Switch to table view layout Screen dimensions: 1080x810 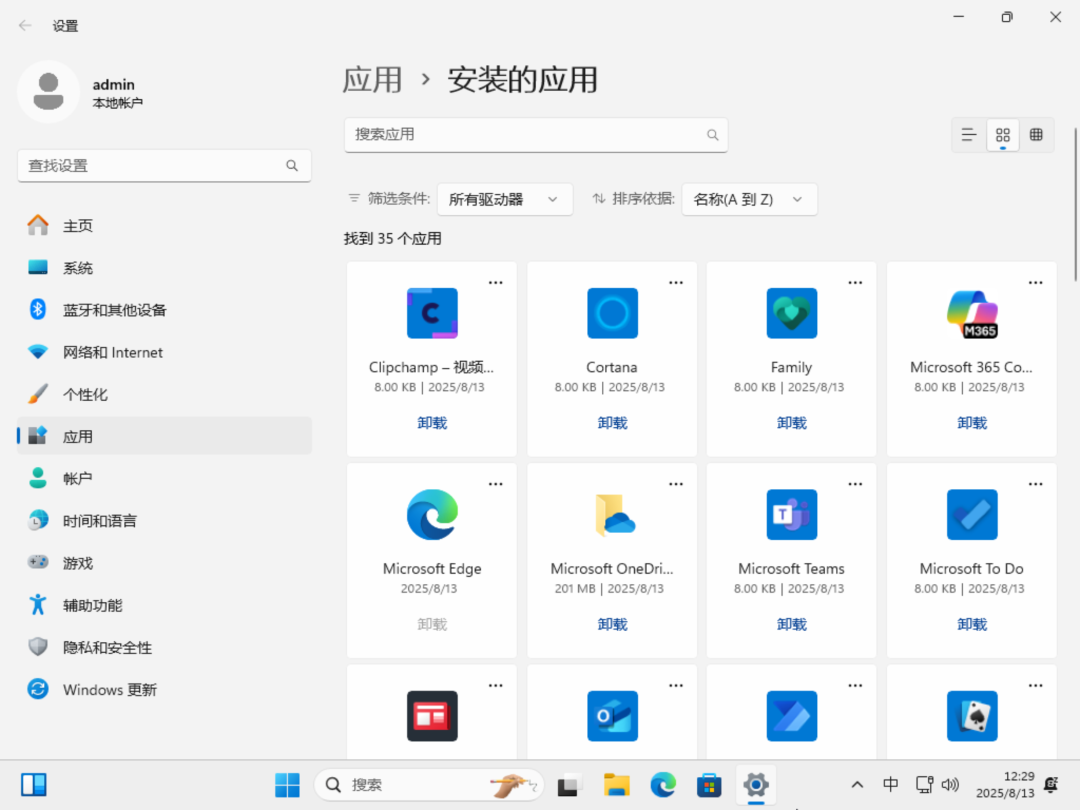[x=1036, y=135]
